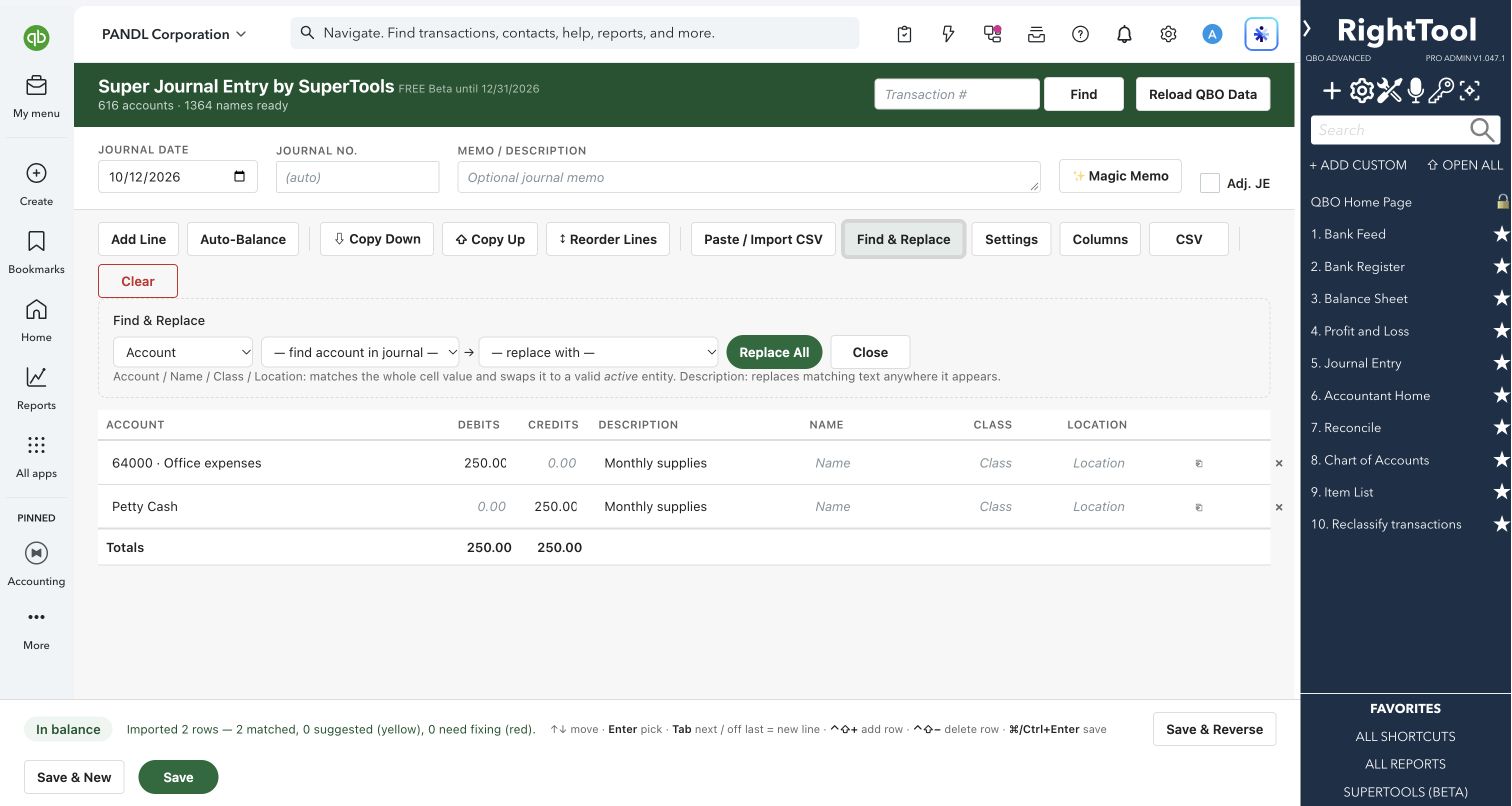Open the chat icon with pink dot

point(992,34)
